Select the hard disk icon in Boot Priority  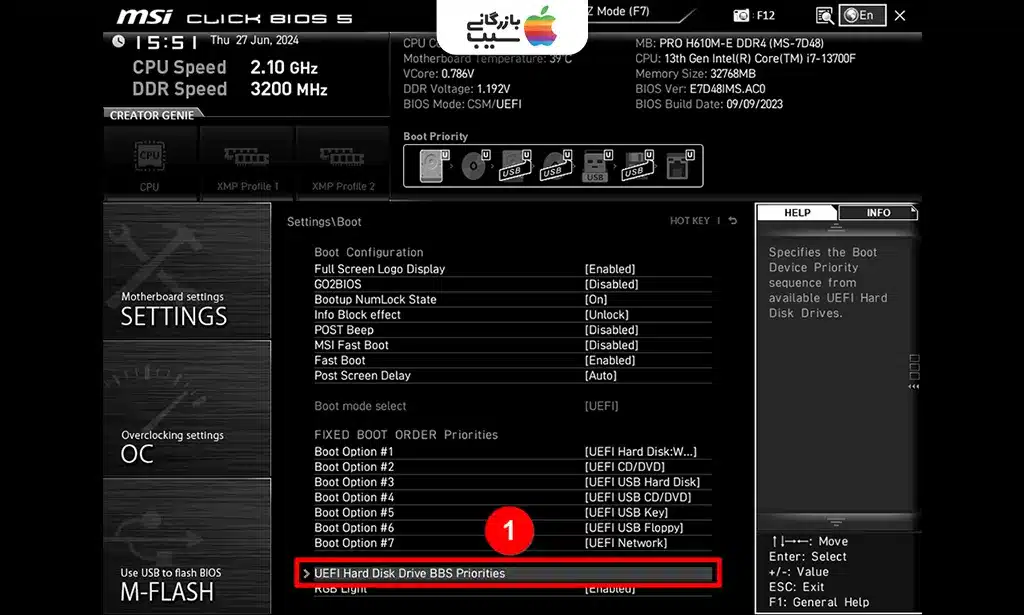[433, 166]
